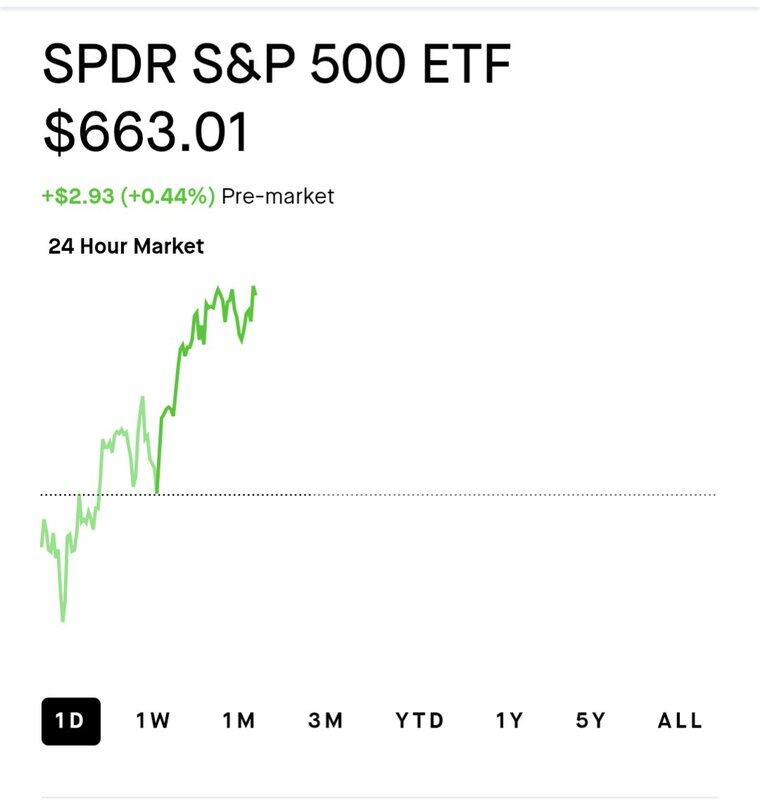Switch chart to 1W range
This screenshot has width=760, height=800.
click(x=154, y=721)
